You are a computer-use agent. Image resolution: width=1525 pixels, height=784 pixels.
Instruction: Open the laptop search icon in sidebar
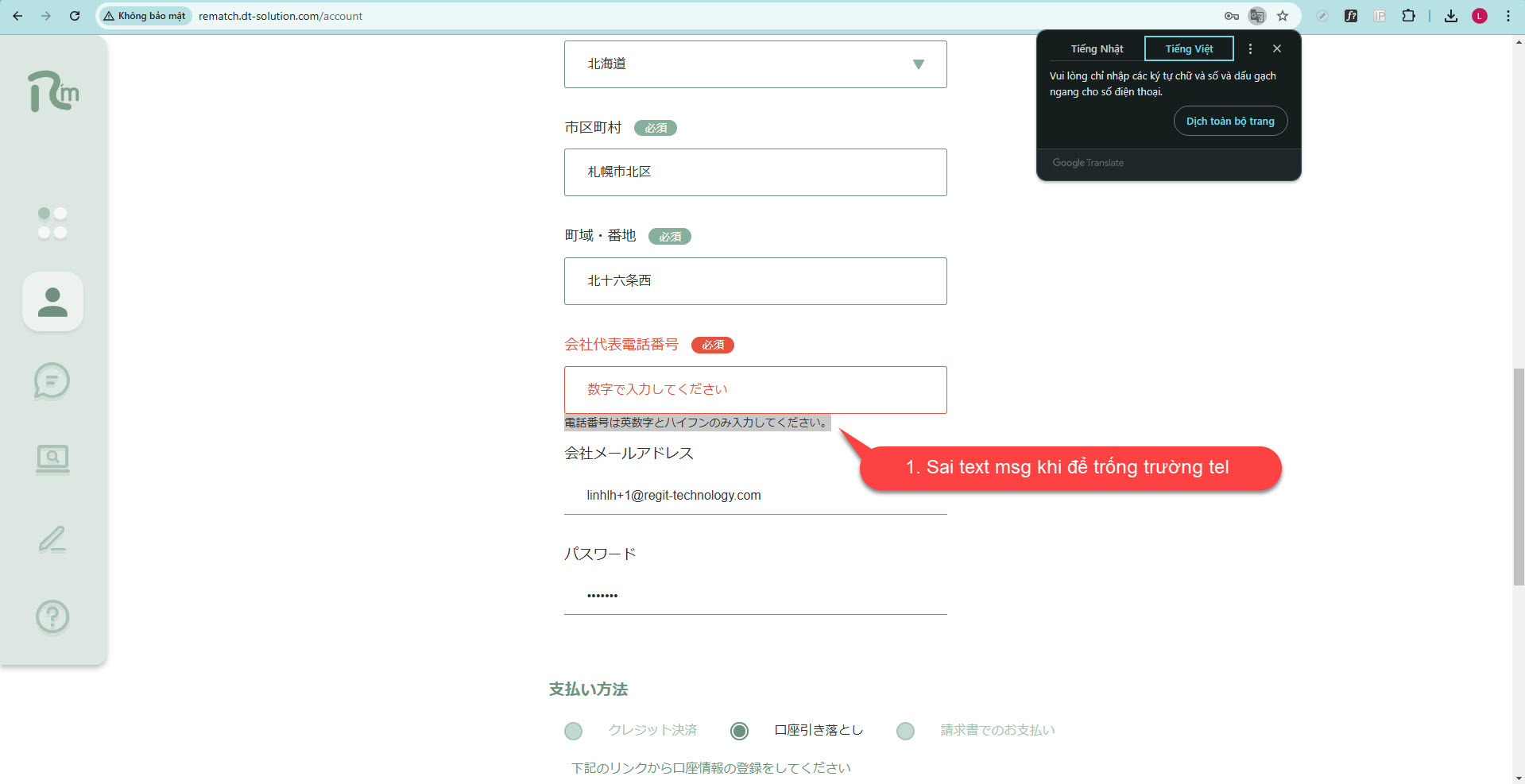coord(52,458)
